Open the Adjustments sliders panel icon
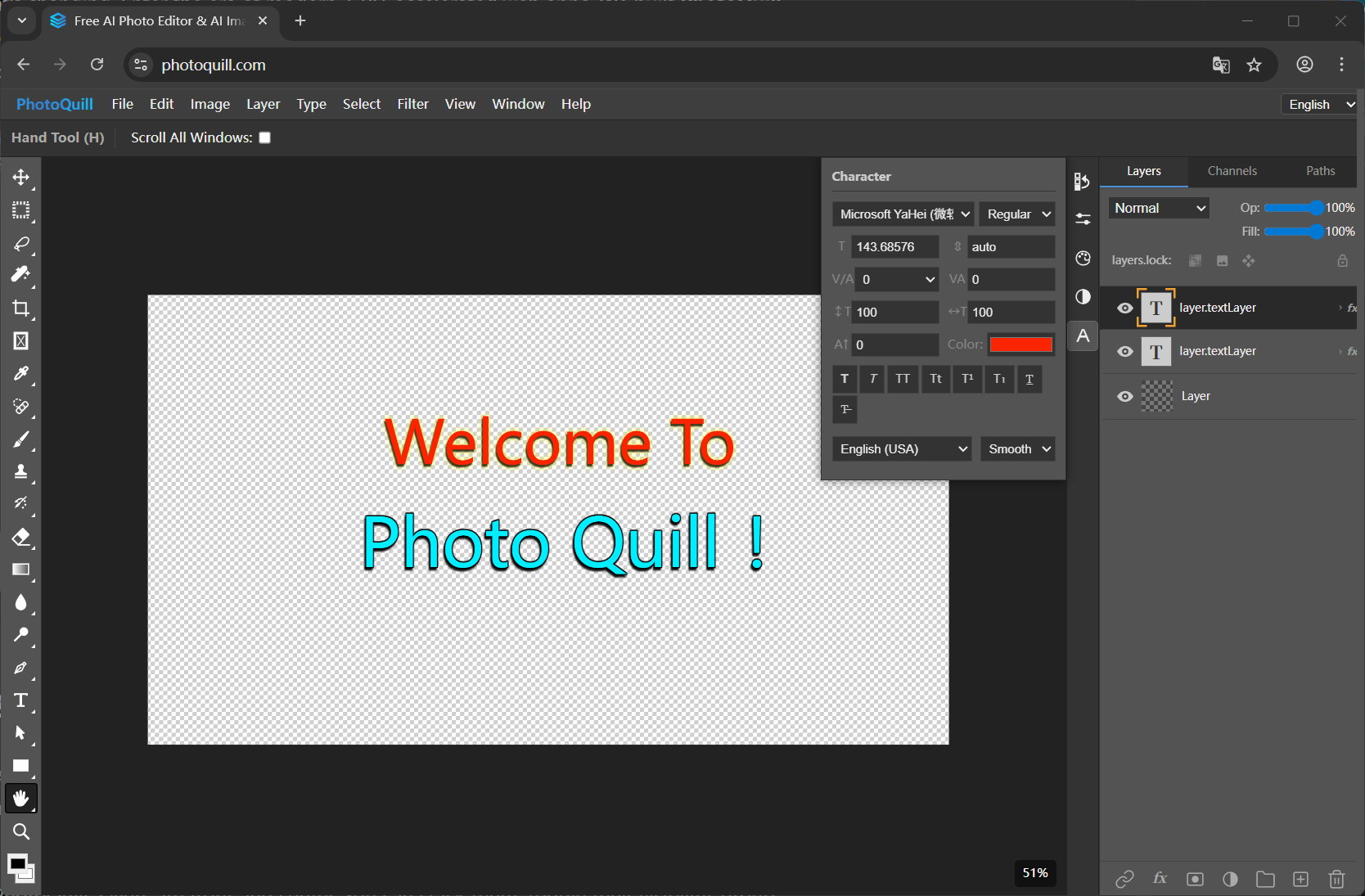 point(1083,219)
